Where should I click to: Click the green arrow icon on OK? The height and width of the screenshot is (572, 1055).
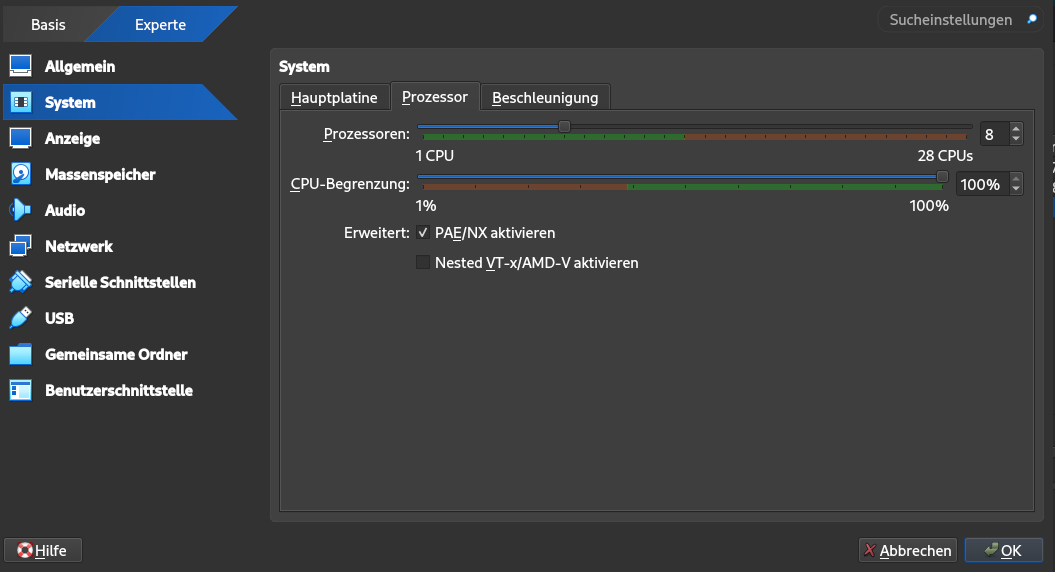(x=991, y=550)
